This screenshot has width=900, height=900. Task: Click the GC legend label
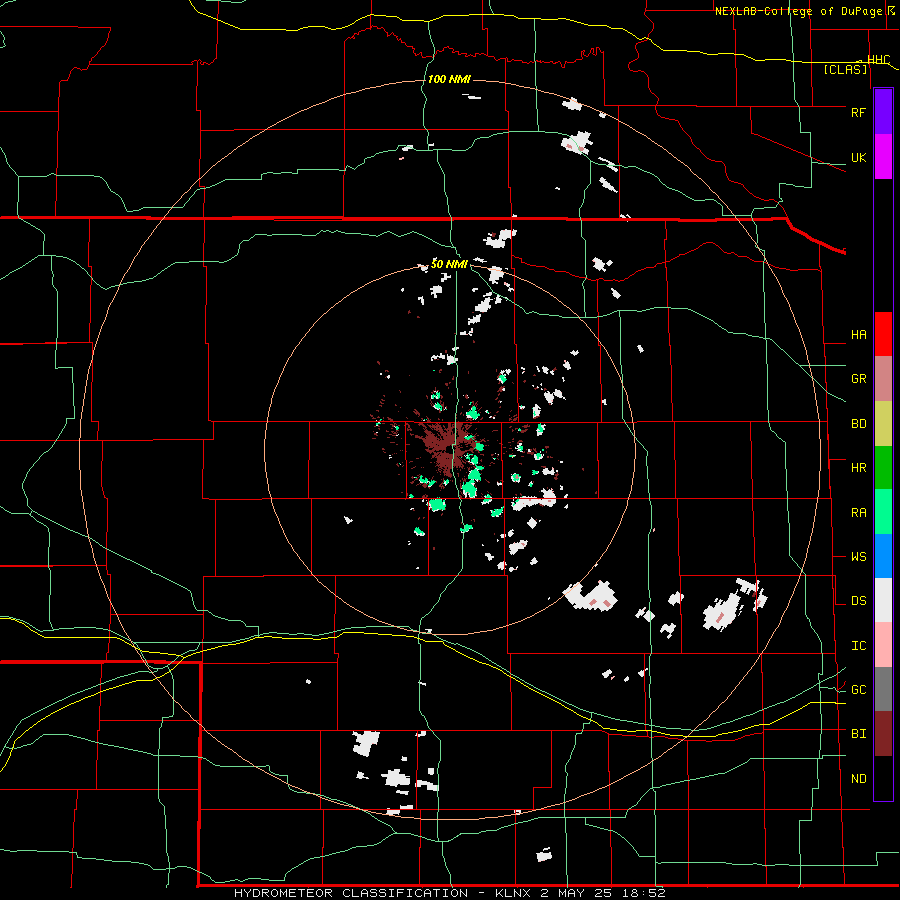[858, 690]
